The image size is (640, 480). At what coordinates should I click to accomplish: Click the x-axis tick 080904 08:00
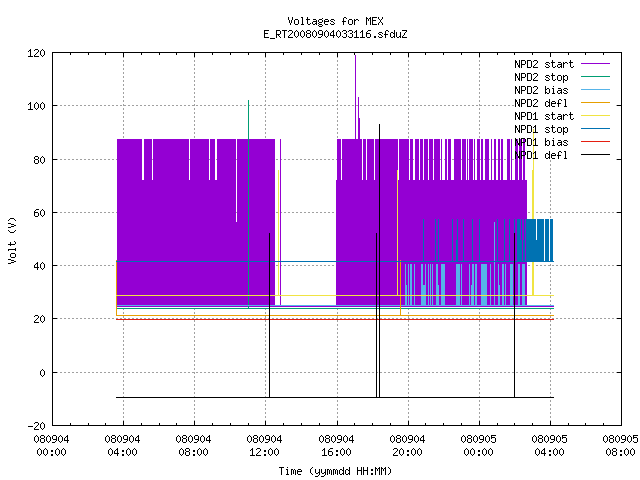[193, 446]
